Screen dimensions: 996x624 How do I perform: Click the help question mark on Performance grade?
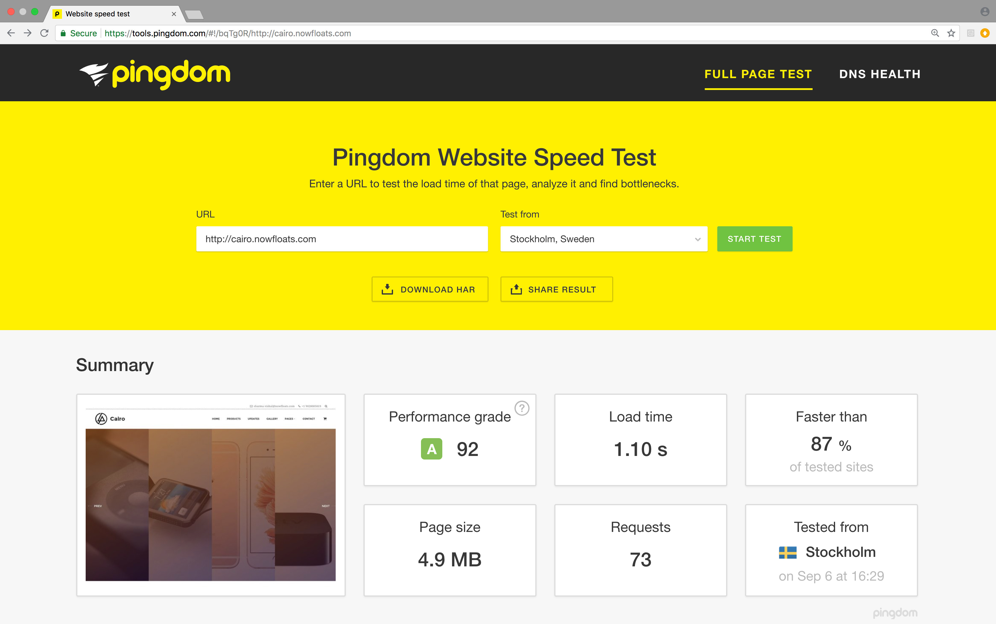522,408
